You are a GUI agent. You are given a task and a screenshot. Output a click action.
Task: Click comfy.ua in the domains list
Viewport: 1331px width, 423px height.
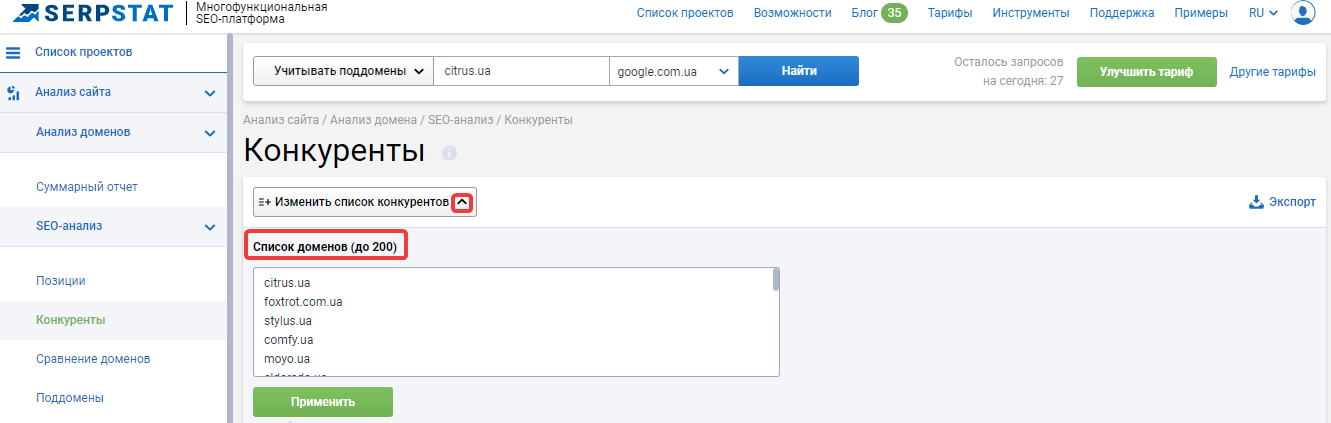(289, 340)
